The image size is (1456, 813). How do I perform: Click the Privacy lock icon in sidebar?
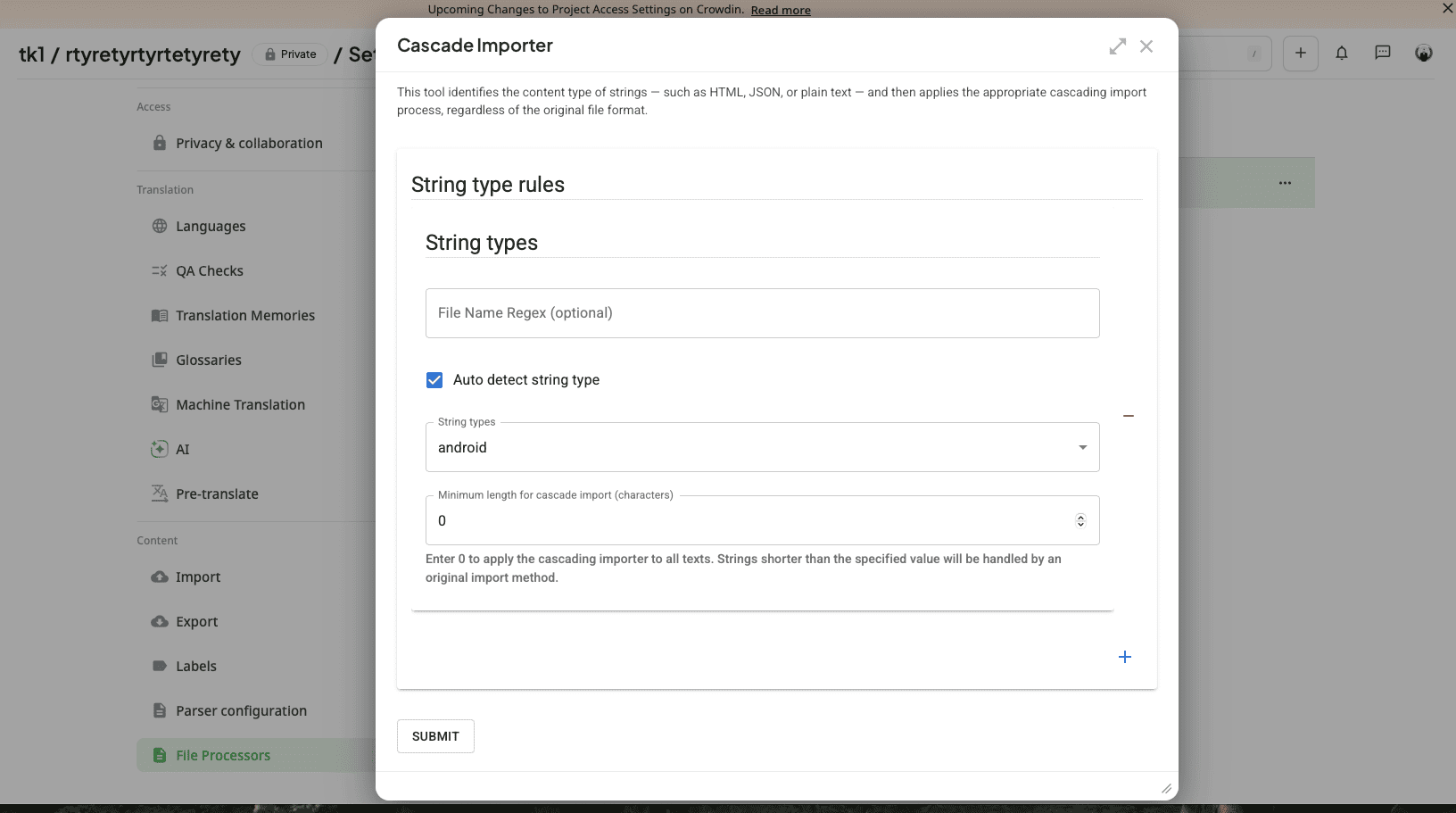[x=160, y=143]
